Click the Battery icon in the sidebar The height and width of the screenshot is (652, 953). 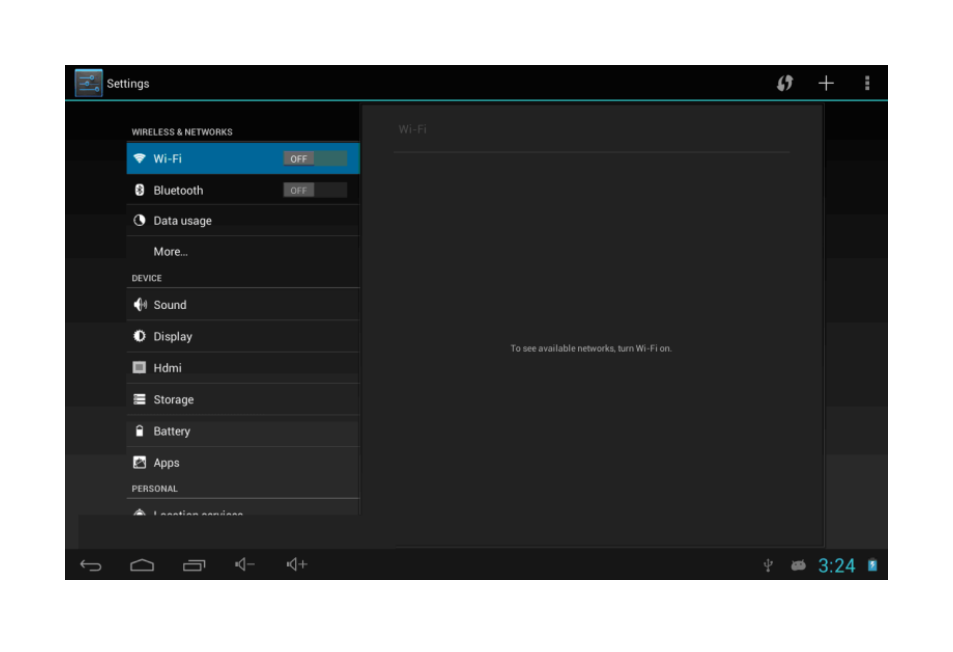point(139,431)
